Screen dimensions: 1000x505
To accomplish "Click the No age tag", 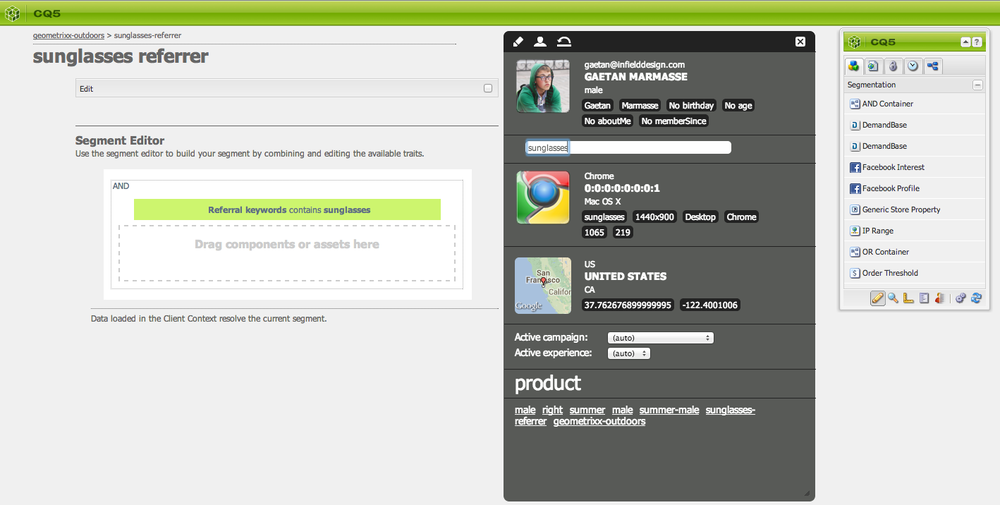I will click(x=739, y=106).
